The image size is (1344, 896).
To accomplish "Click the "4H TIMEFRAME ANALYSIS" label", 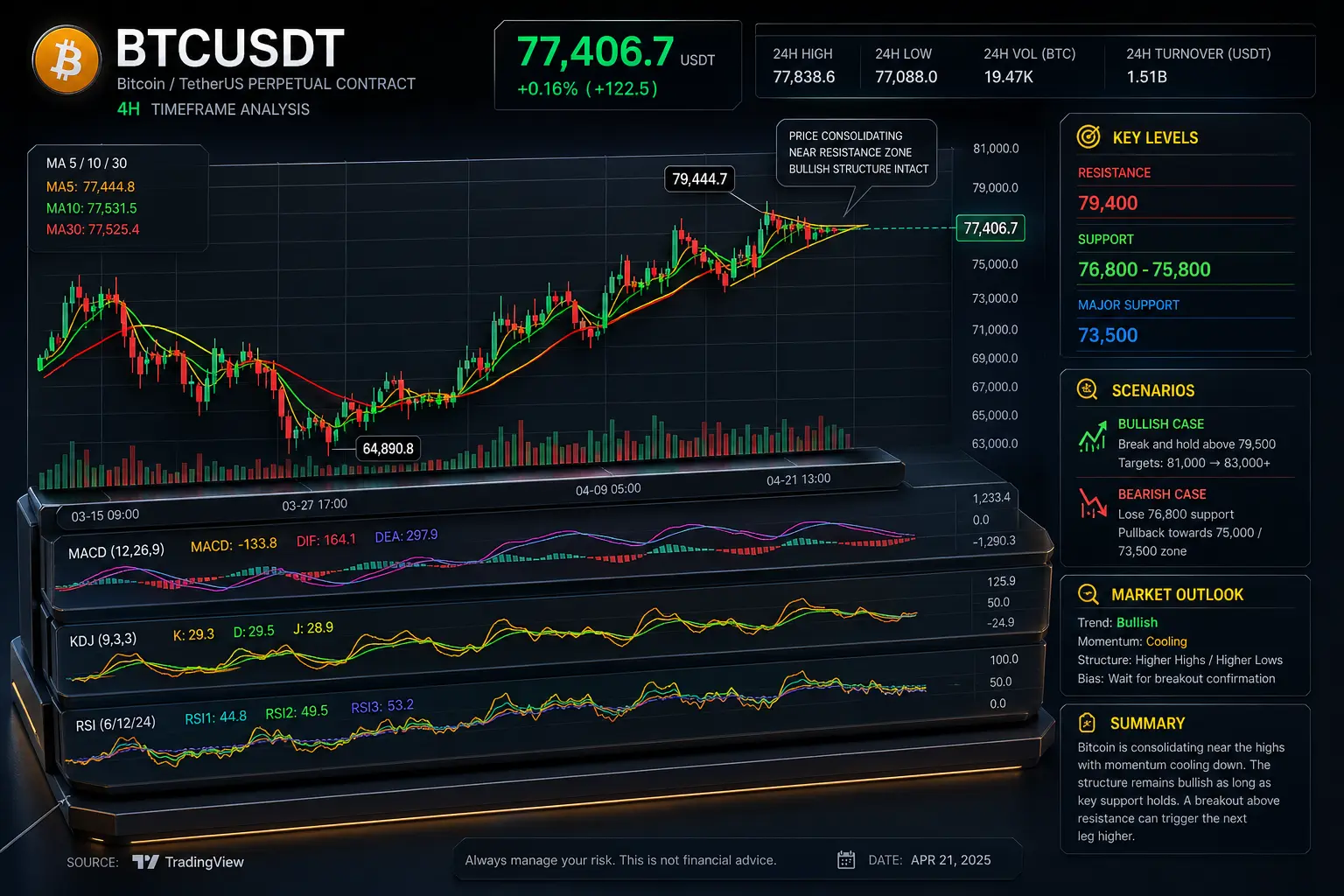I will 213,109.
